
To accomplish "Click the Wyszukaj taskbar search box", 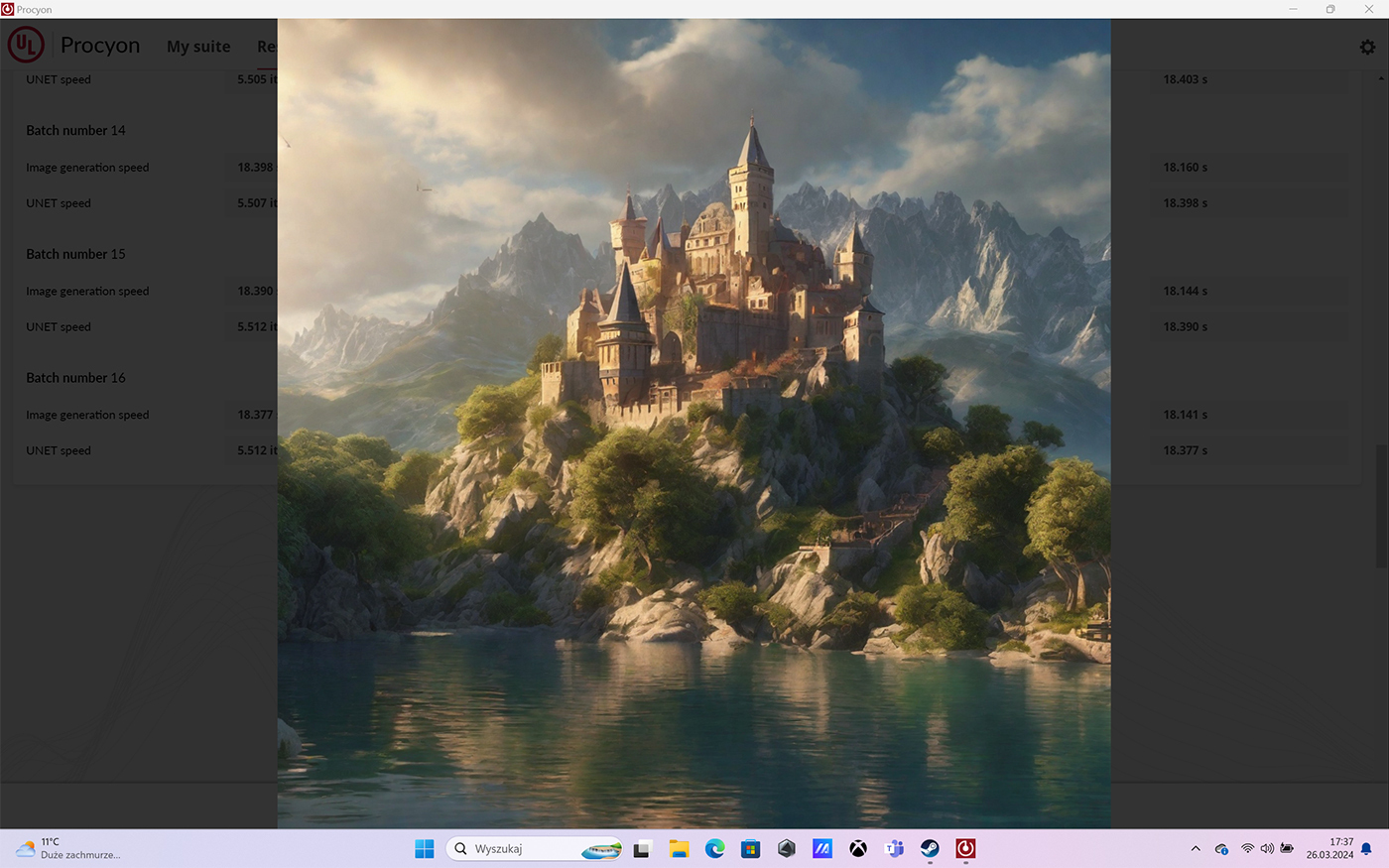I will 534,849.
